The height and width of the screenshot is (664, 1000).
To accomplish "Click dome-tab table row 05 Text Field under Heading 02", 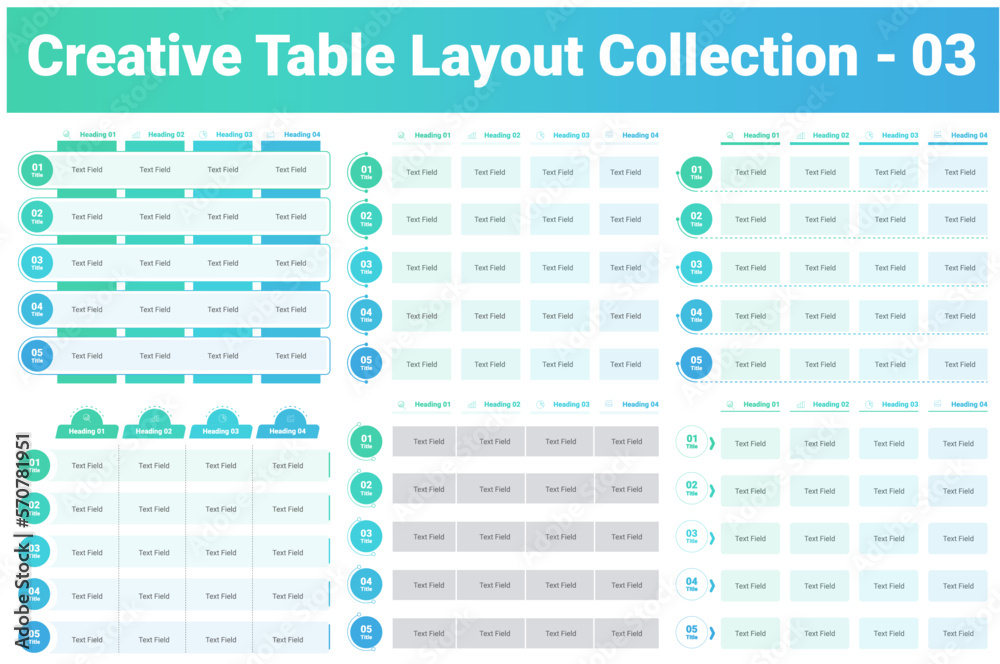I will 154,640.
